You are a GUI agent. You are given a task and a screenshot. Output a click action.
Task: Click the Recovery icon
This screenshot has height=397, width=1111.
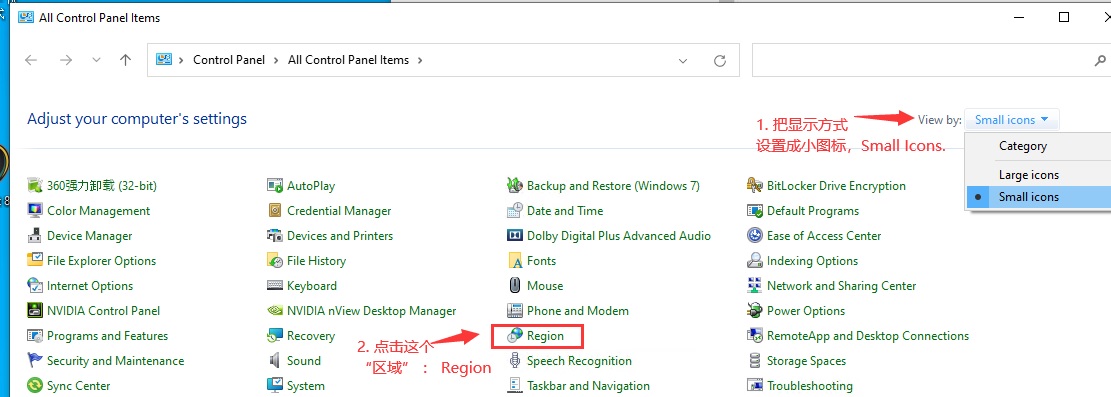275,335
